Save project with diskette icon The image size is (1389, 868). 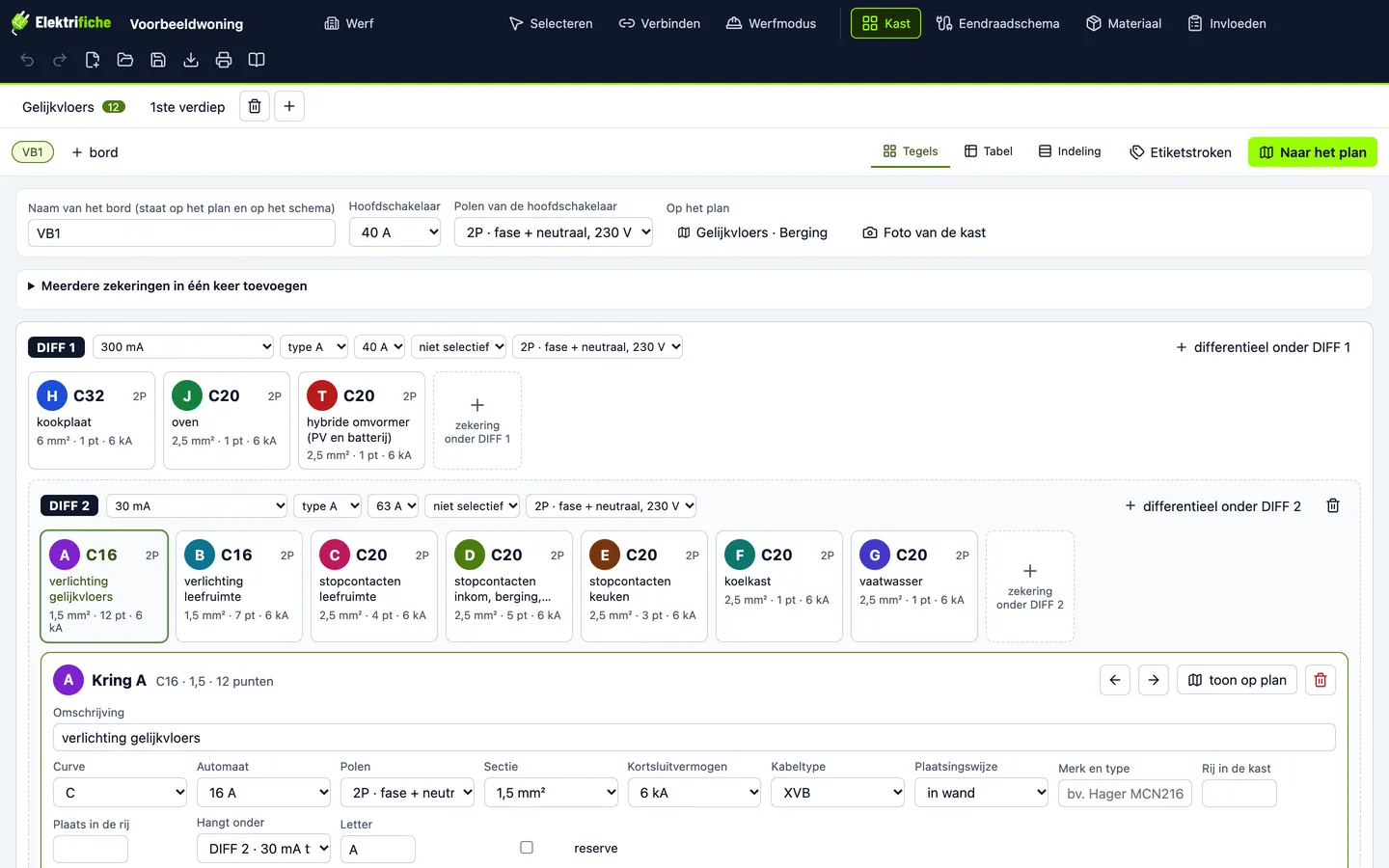[x=158, y=60]
